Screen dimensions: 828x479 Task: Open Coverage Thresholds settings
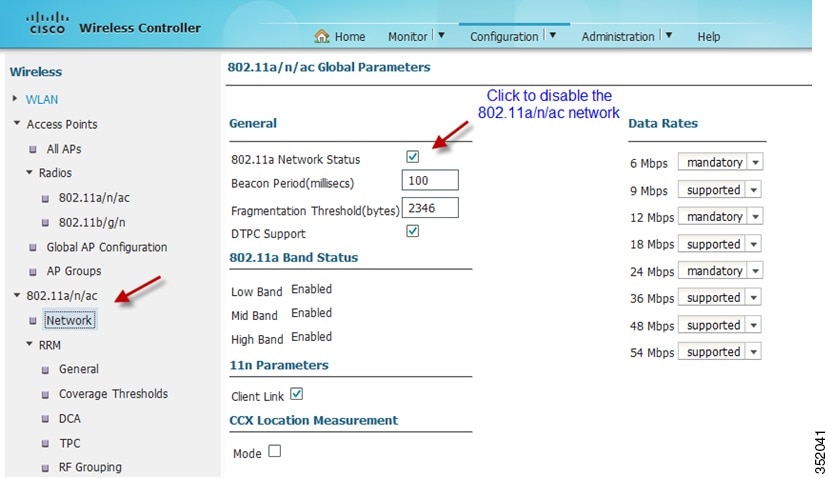[x=114, y=393]
